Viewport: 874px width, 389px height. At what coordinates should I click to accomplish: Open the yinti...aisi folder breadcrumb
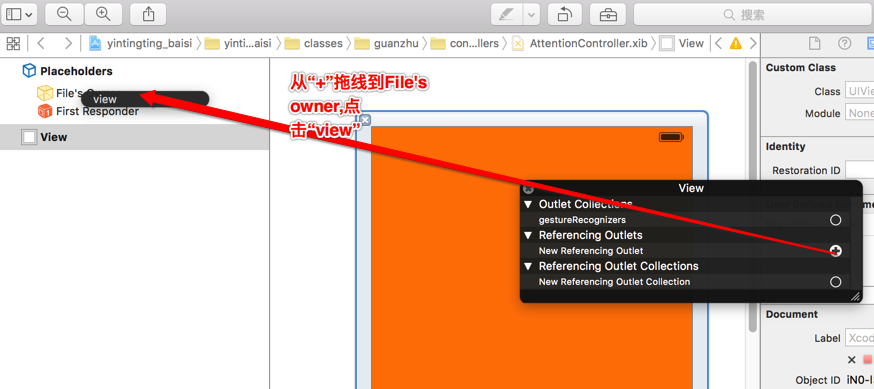(x=238, y=43)
